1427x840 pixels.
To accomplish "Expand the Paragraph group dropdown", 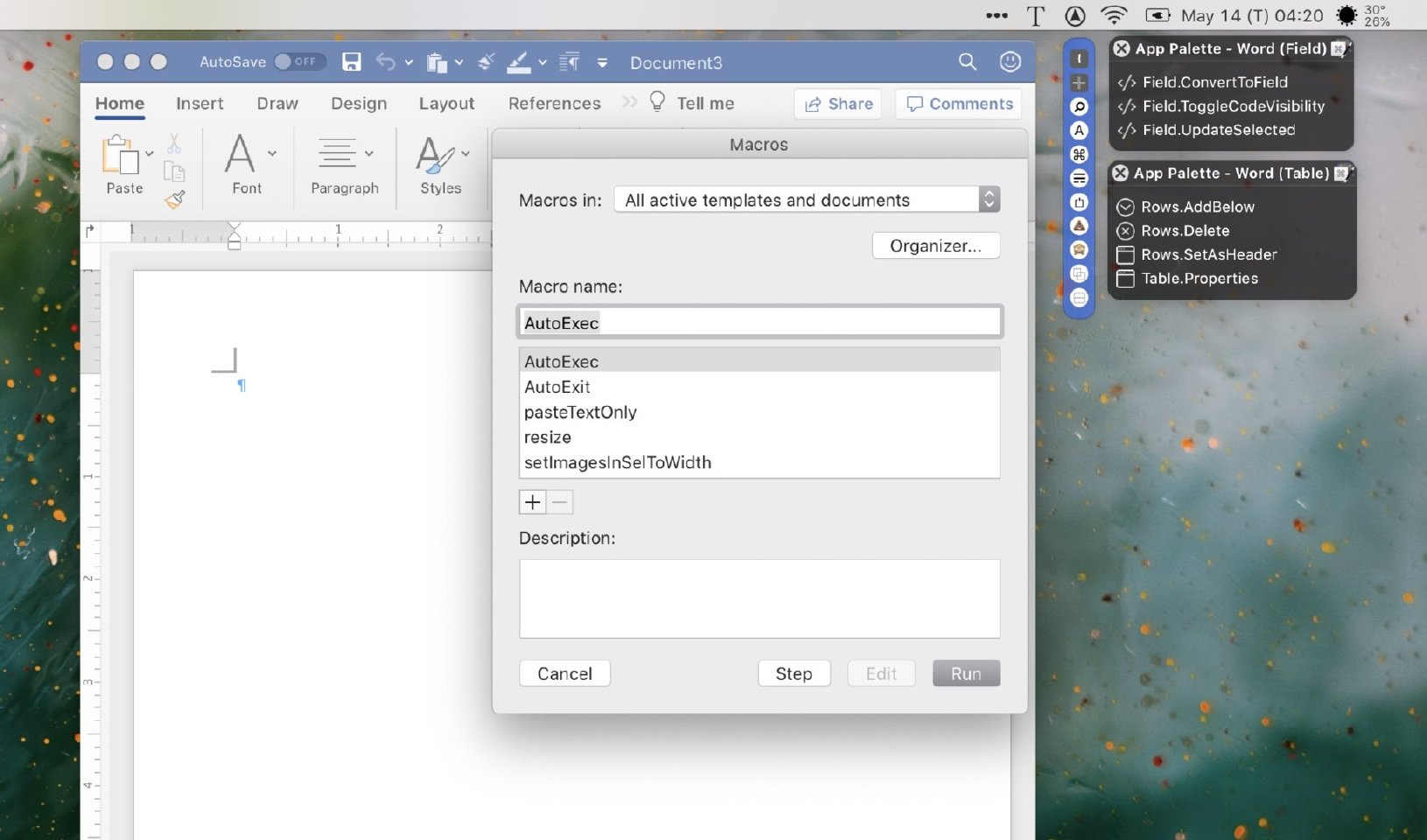I will (369, 154).
